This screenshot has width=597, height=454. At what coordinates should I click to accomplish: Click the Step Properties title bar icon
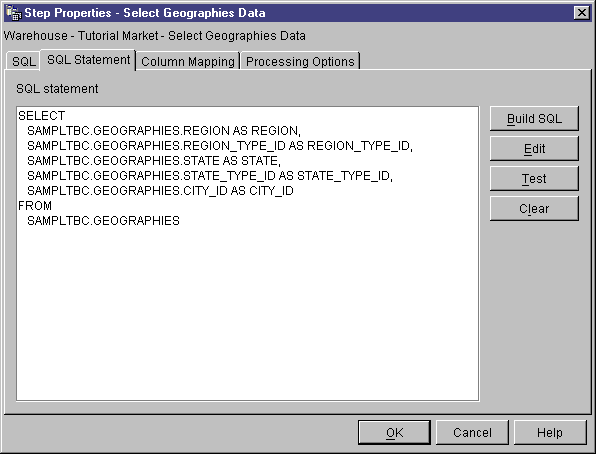pyautogui.click(x=14, y=13)
